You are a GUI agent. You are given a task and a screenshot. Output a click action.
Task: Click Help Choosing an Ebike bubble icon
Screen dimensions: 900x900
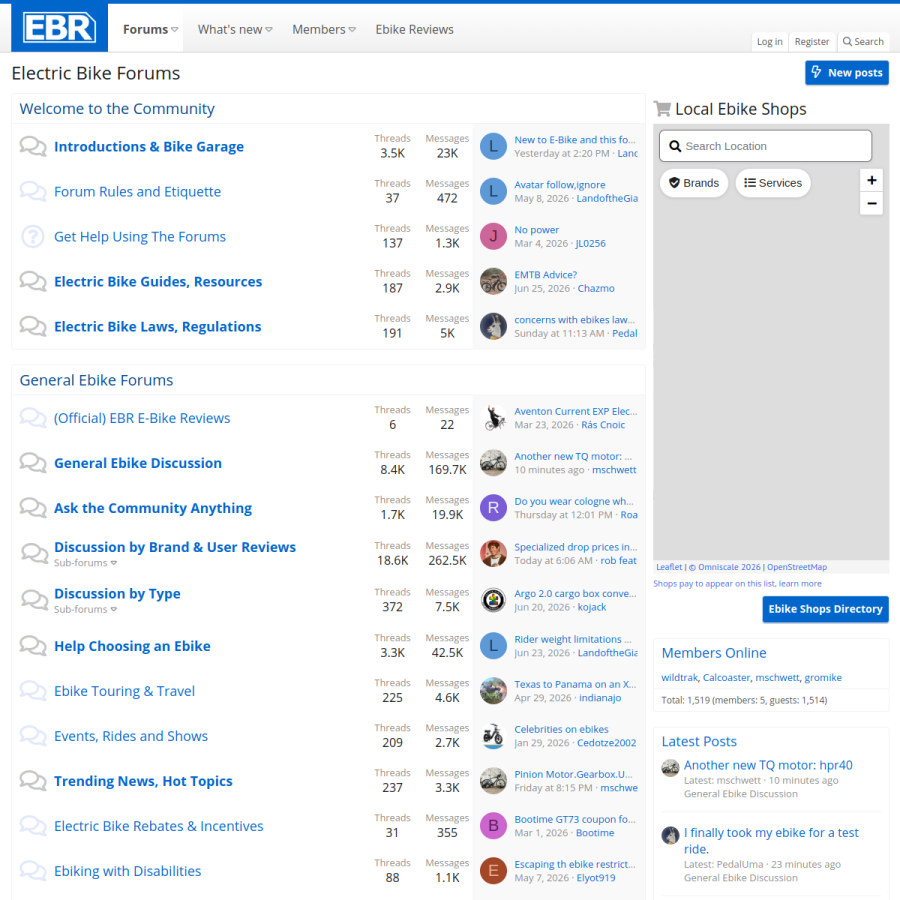point(33,646)
